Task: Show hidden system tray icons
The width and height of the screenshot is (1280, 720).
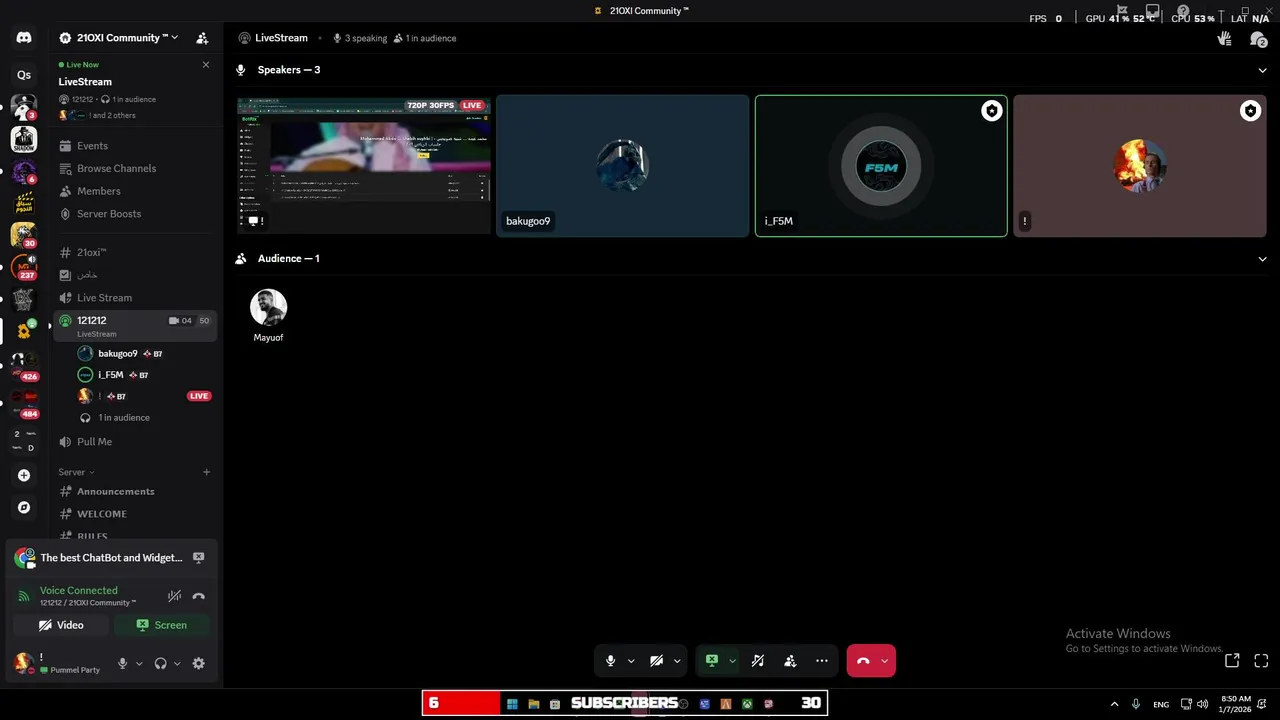Action: 1115,704
